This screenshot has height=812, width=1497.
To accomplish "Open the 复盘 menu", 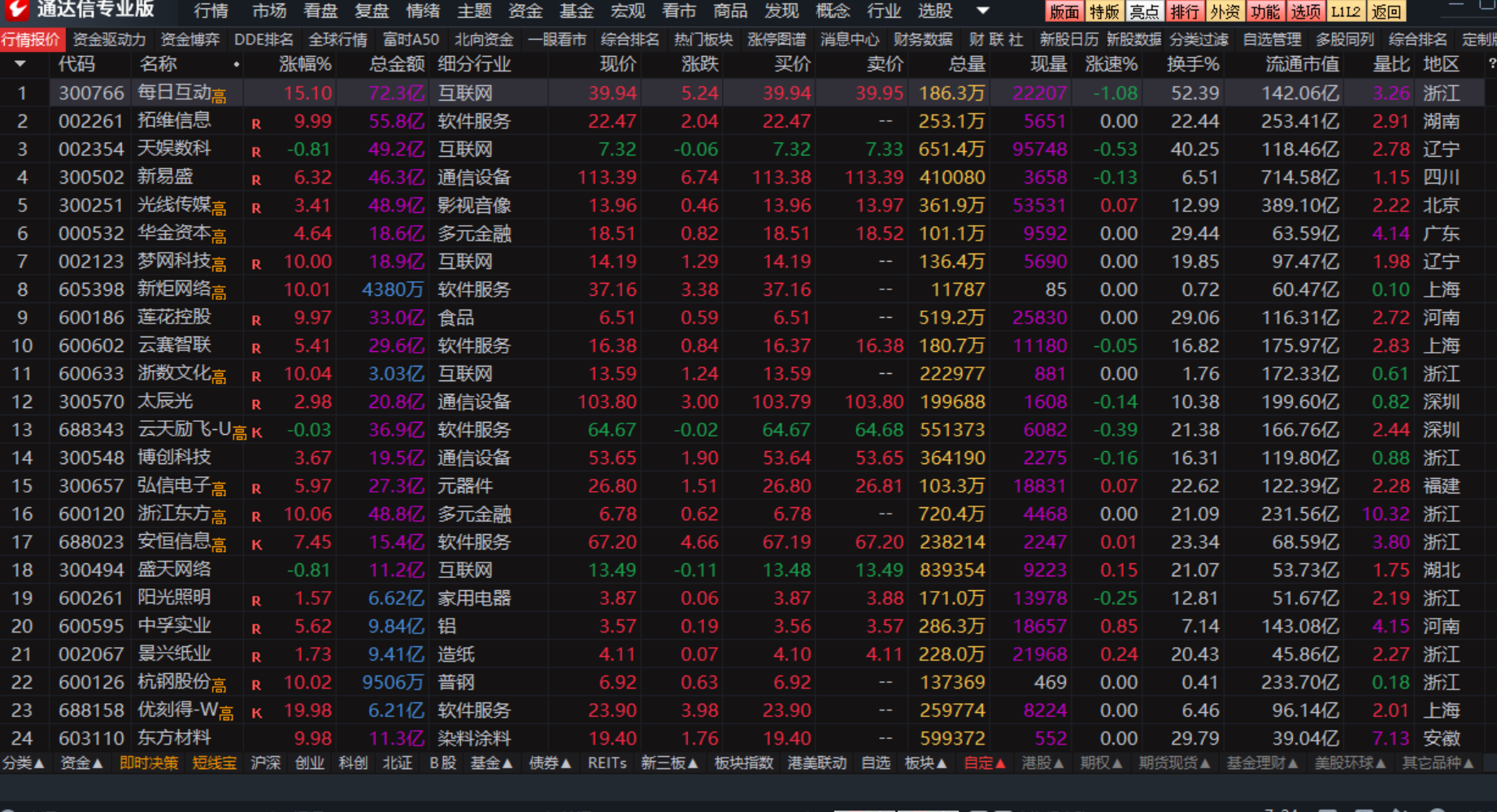I will (x=372, y=11).
